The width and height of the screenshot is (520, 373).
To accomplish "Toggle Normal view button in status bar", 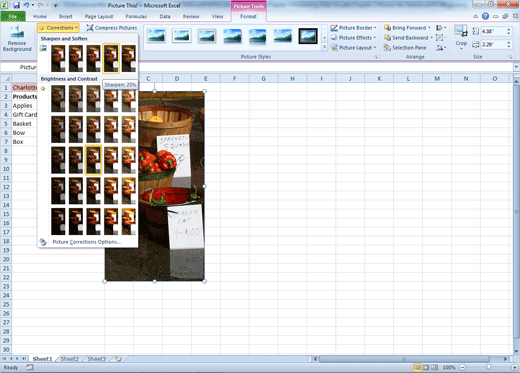I will (x=417, y=367).
